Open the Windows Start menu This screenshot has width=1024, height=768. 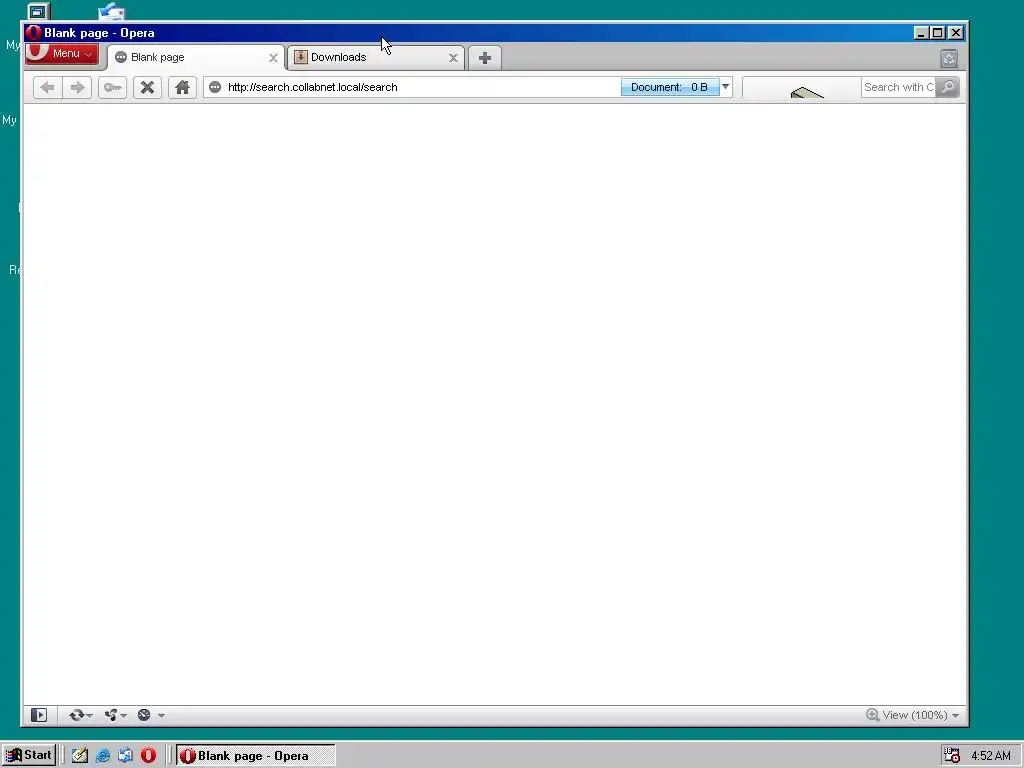click(x=29, y=756)
